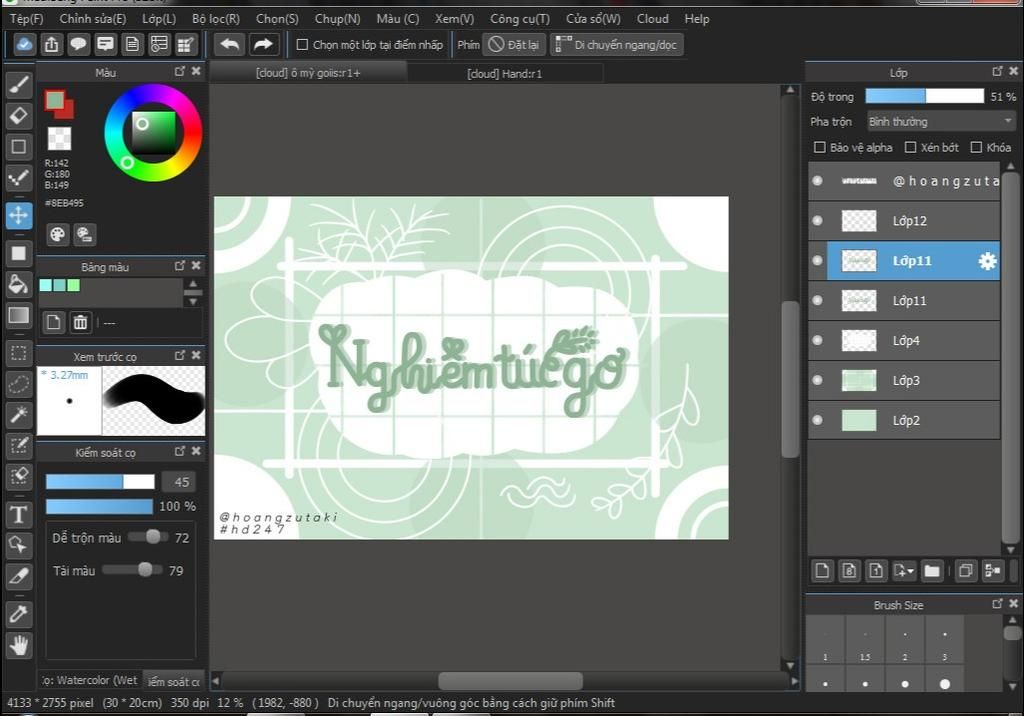Select the Fill rectangle tool

pyautogui.click(x=19, y=253)
